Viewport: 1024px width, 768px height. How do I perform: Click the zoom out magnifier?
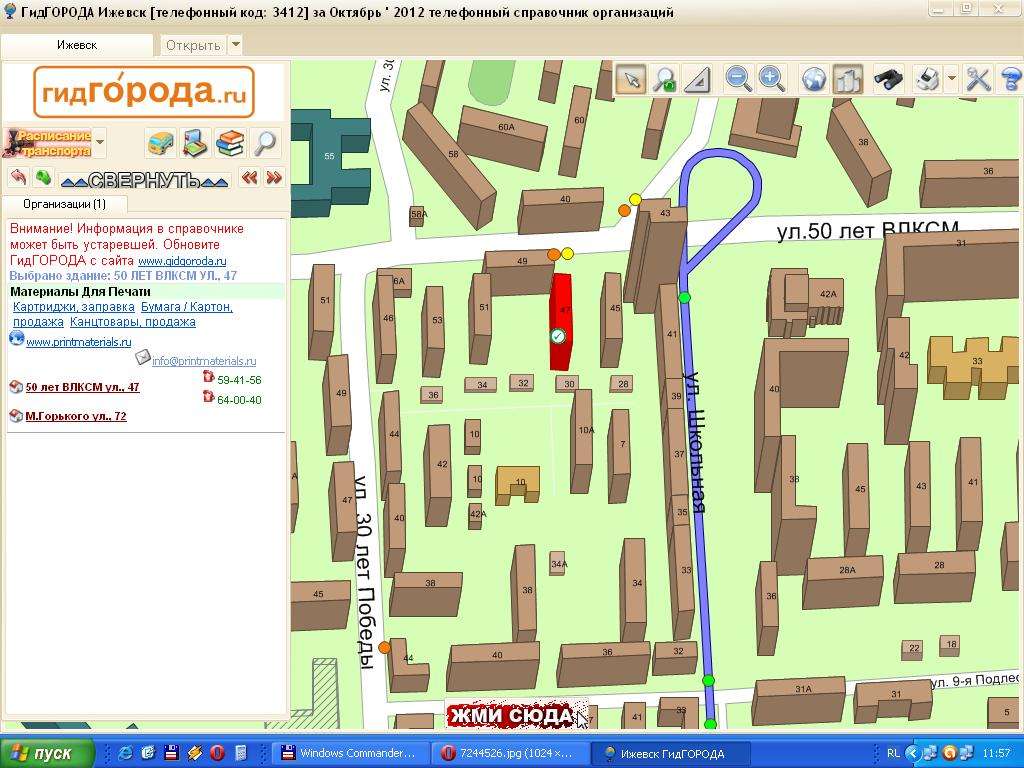point(738,79)
